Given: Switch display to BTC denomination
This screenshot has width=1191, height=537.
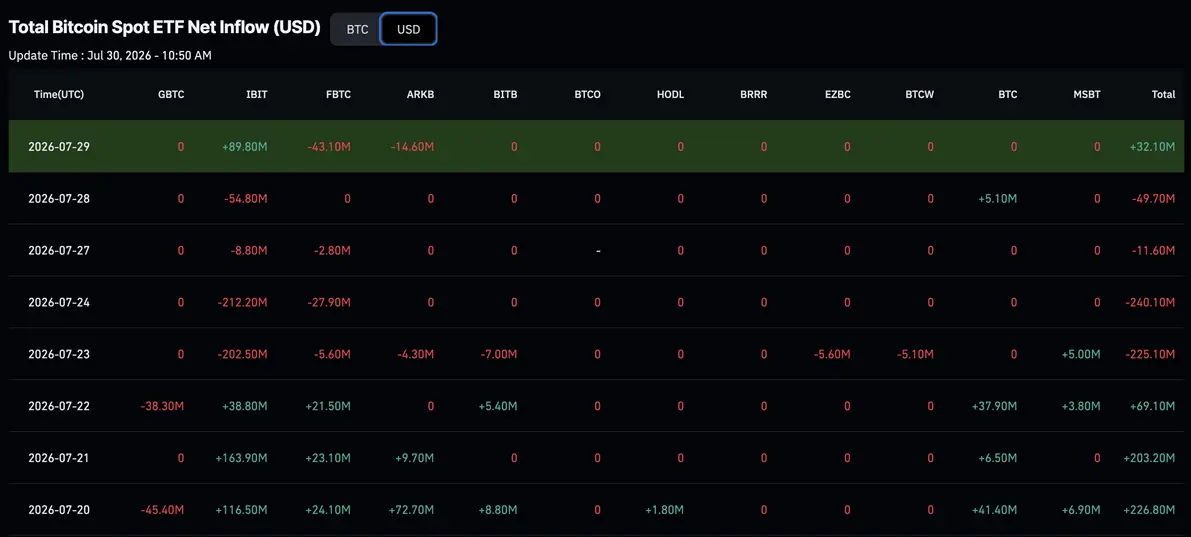Looking at the screenshot, I should coord(357,30).
